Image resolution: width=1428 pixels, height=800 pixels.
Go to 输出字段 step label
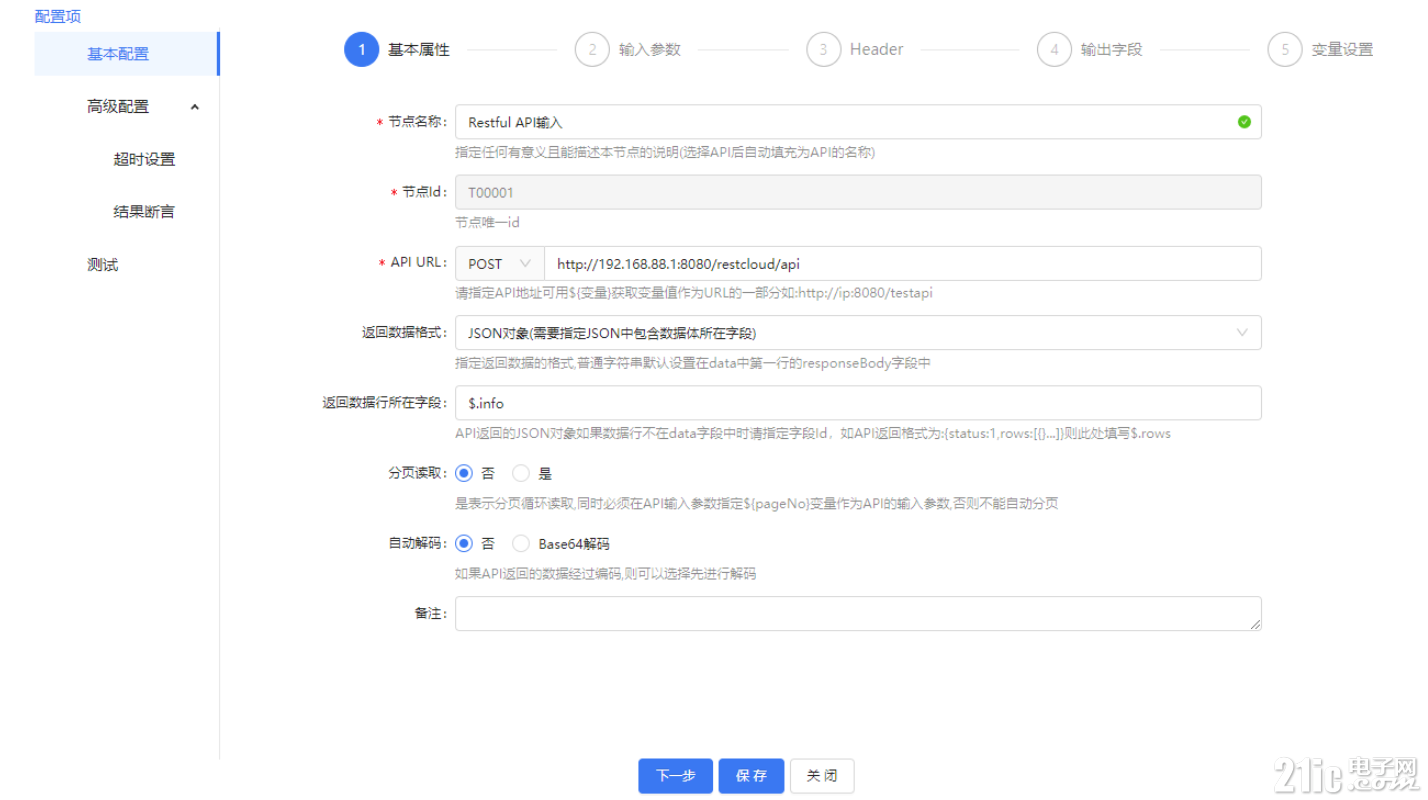coord(1111,49)
